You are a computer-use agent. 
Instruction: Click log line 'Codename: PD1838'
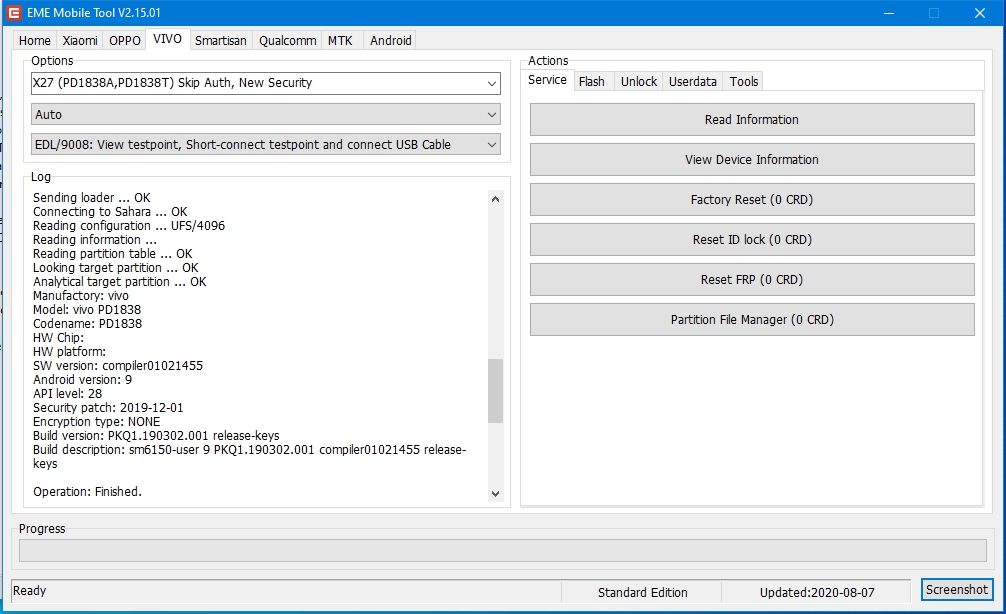pyautogui.click(x=87, y=324)
